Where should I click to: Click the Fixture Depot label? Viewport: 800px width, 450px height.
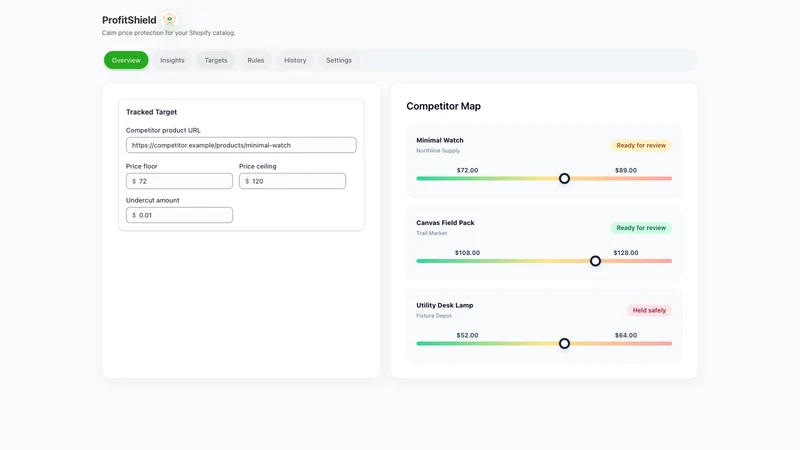tap(434, 316)
